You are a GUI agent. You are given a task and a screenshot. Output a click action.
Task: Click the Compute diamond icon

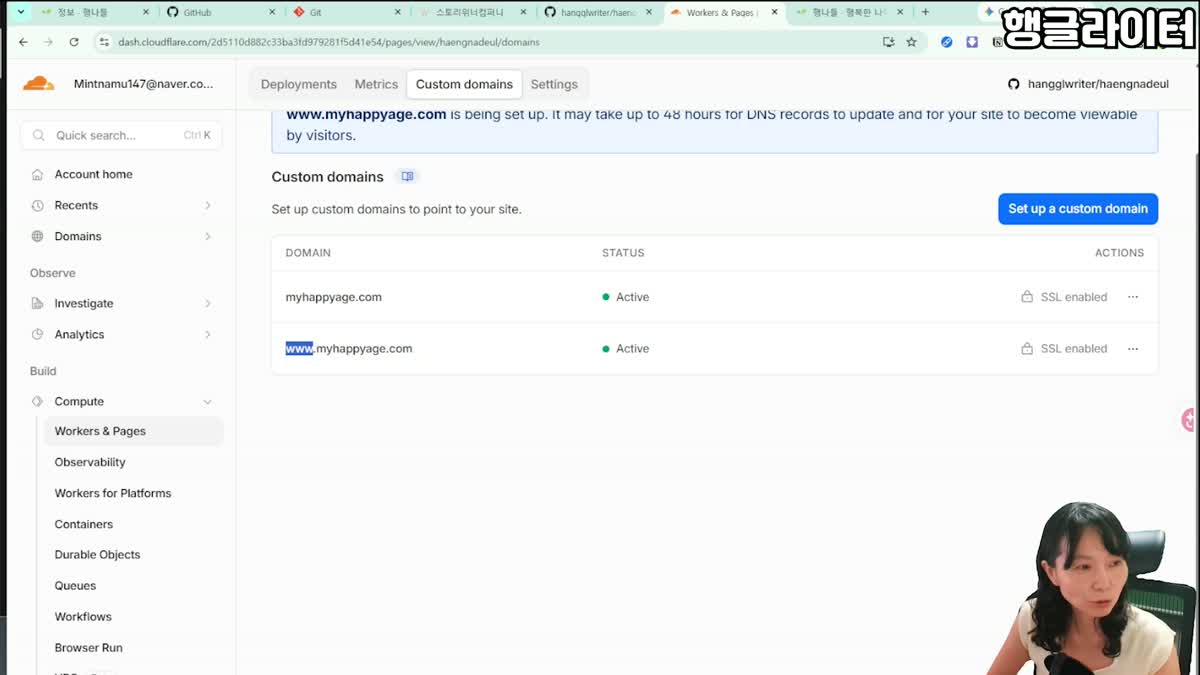click(x=37, y=401)
